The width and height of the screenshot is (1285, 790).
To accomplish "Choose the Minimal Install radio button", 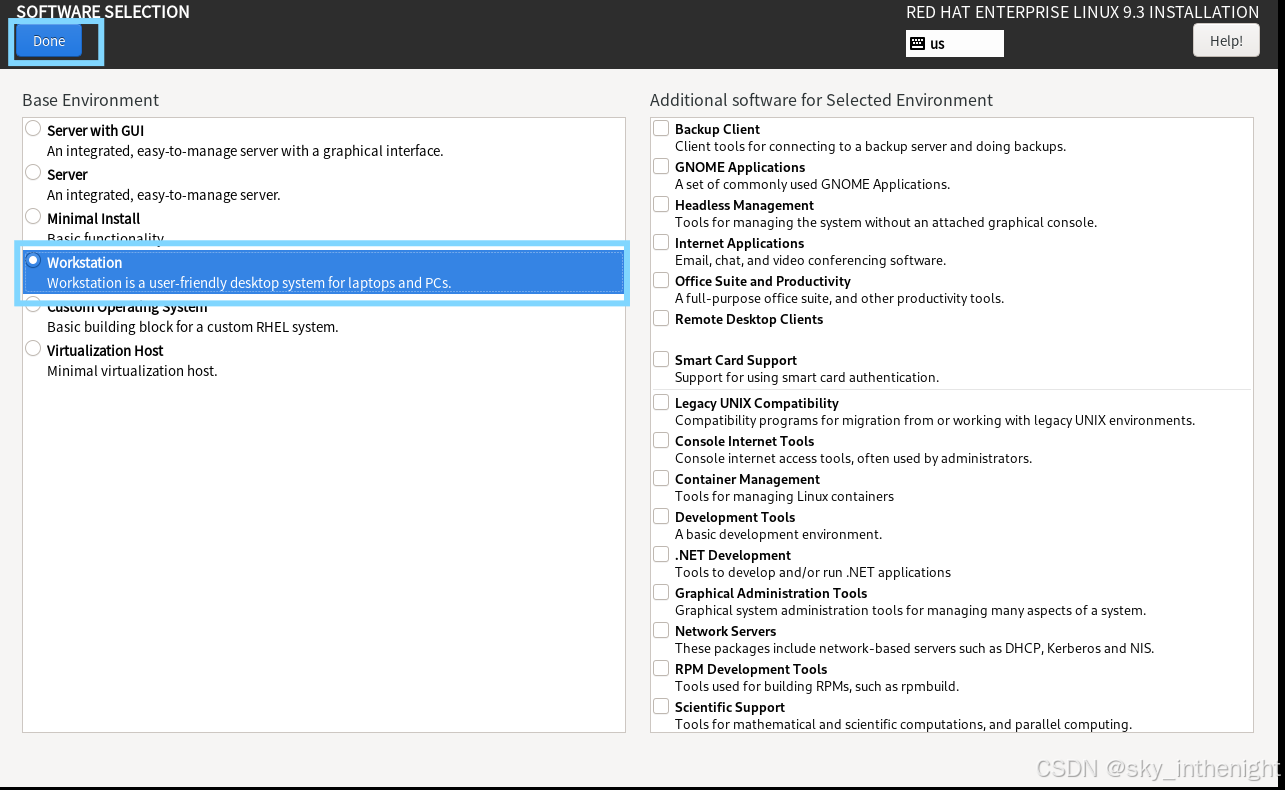I will coord(34,217).
